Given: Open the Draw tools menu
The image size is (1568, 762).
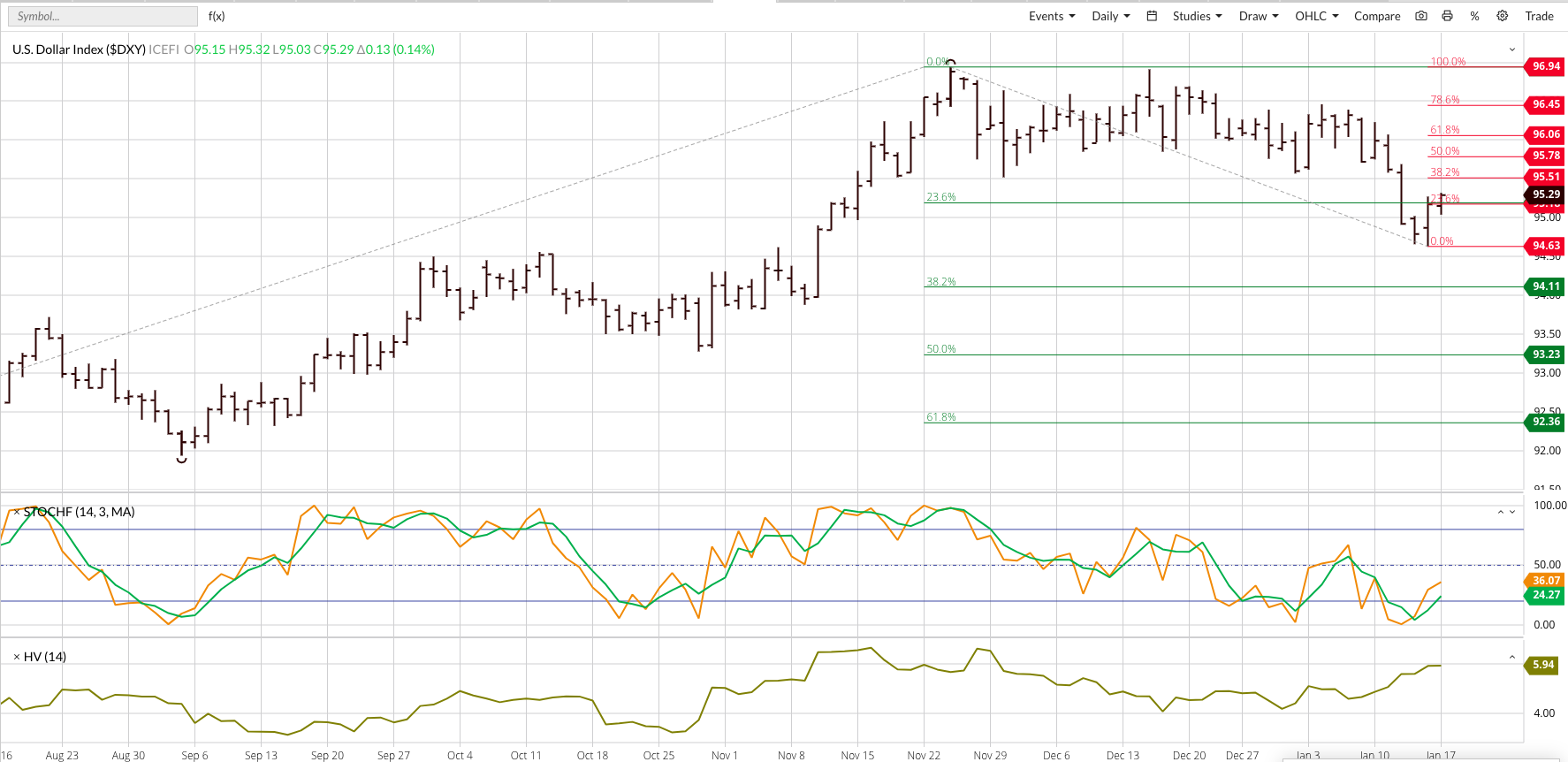Looking at the screenshot, I should pos(1258,16).
